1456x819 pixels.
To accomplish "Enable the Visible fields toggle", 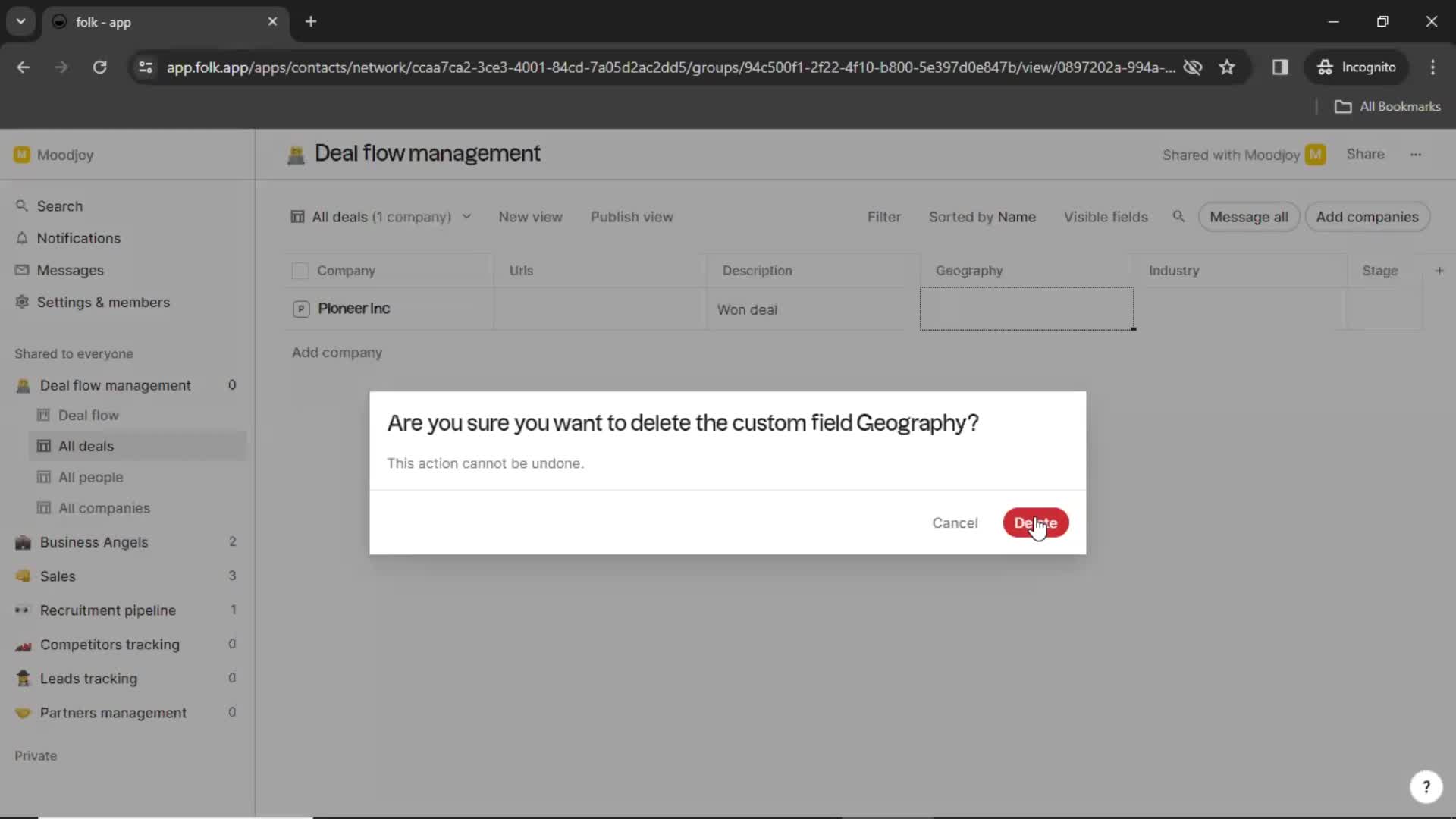I will click(x=1105, y=216).
